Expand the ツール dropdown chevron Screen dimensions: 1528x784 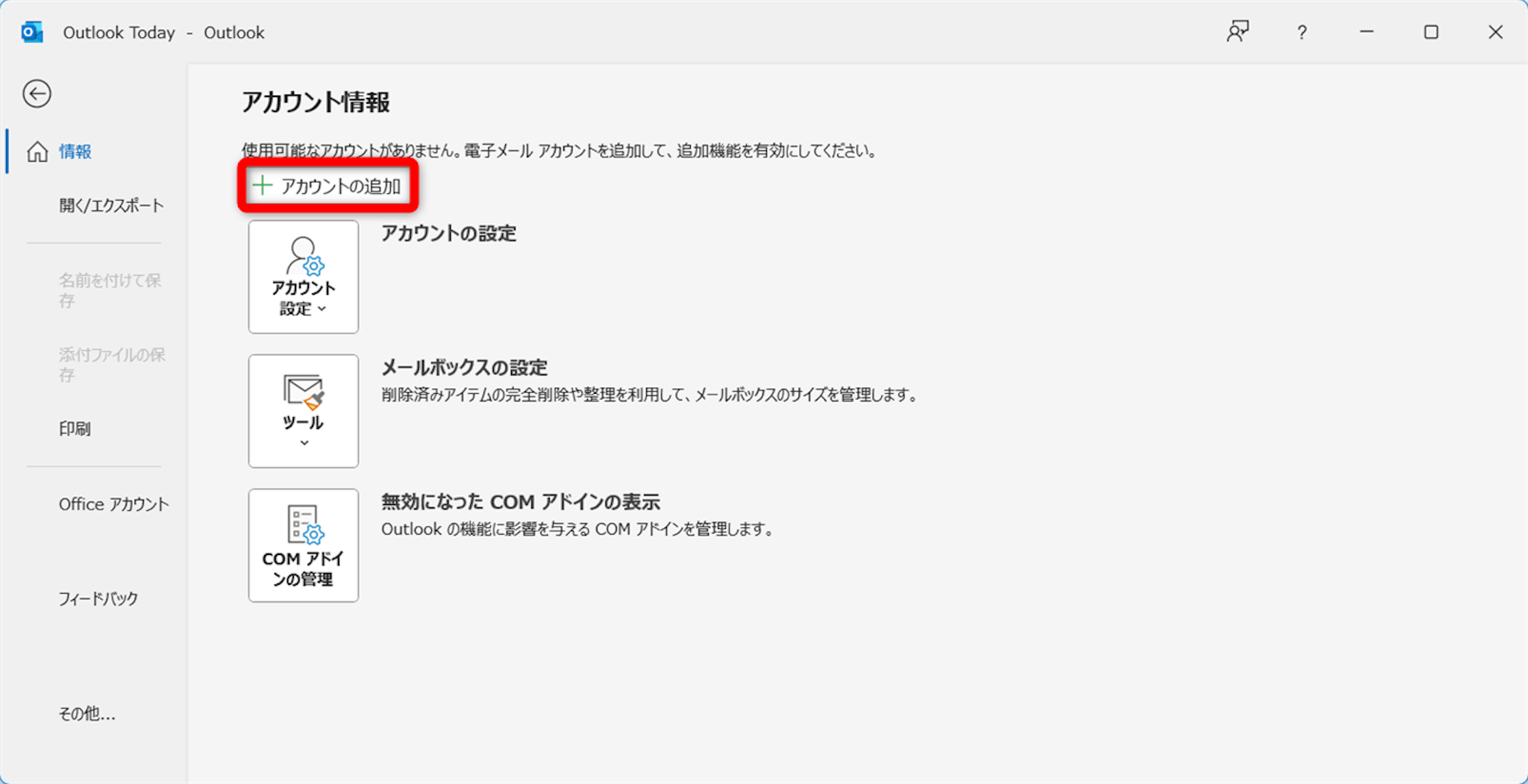(304, 443)
